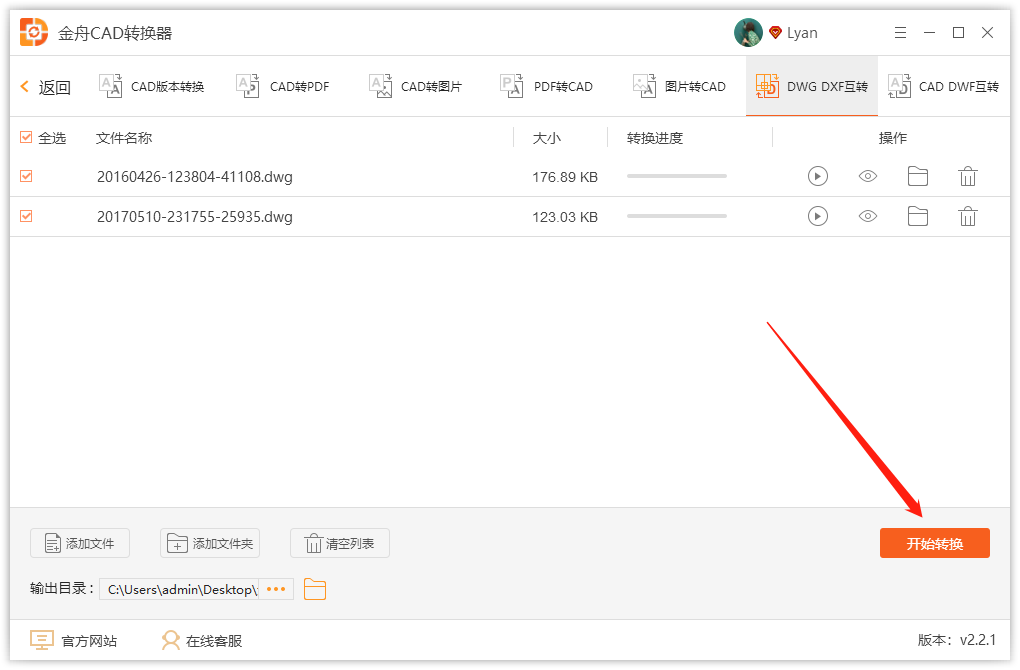Start conversion for the second DWG file
The image size is (1020, 670).
click(818, 216)
